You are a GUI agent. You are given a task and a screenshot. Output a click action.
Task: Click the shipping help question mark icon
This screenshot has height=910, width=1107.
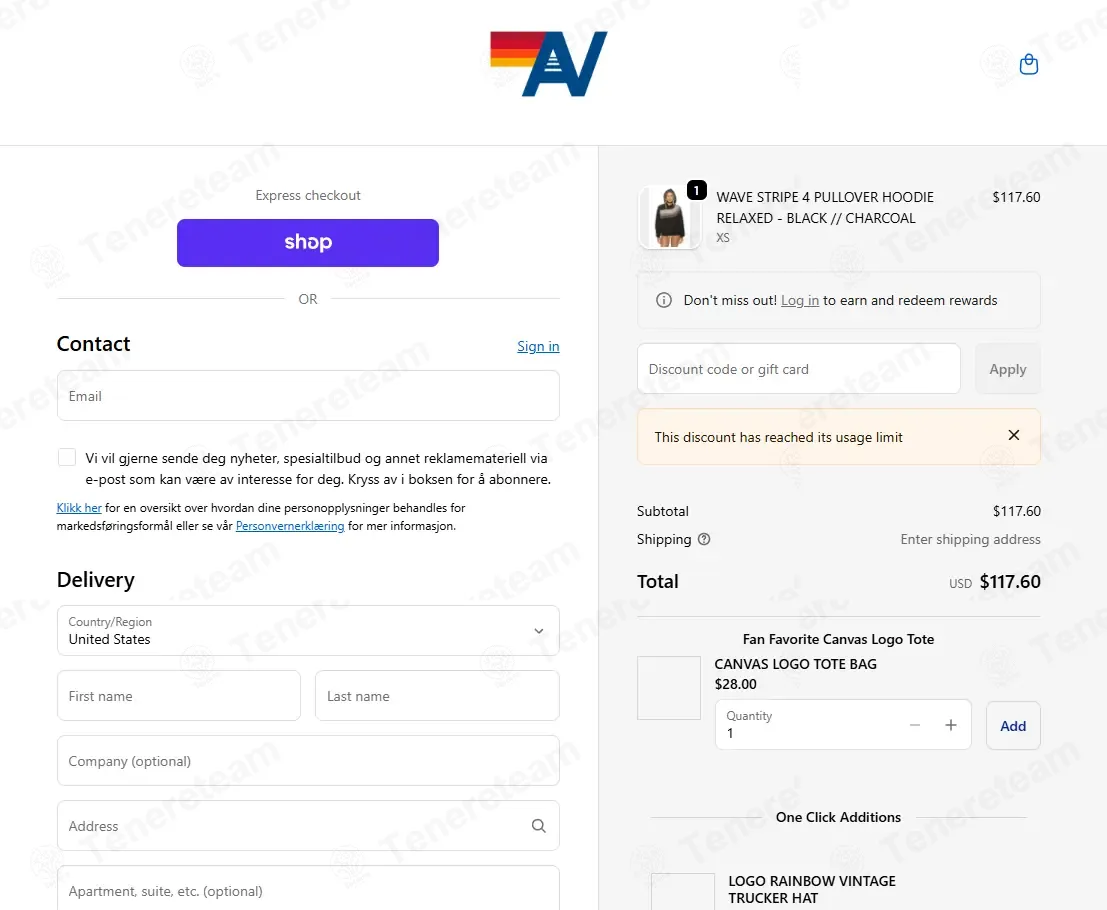[x=704, y=539]
